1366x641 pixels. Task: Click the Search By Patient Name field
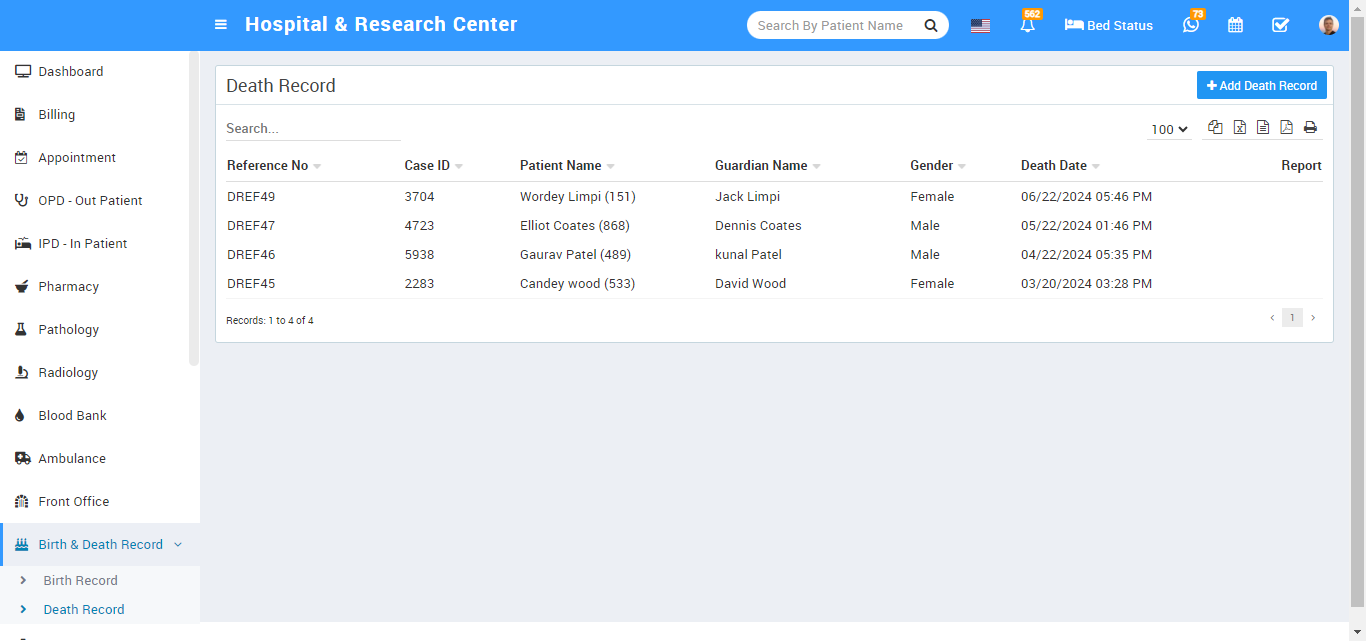coord(833,26)
